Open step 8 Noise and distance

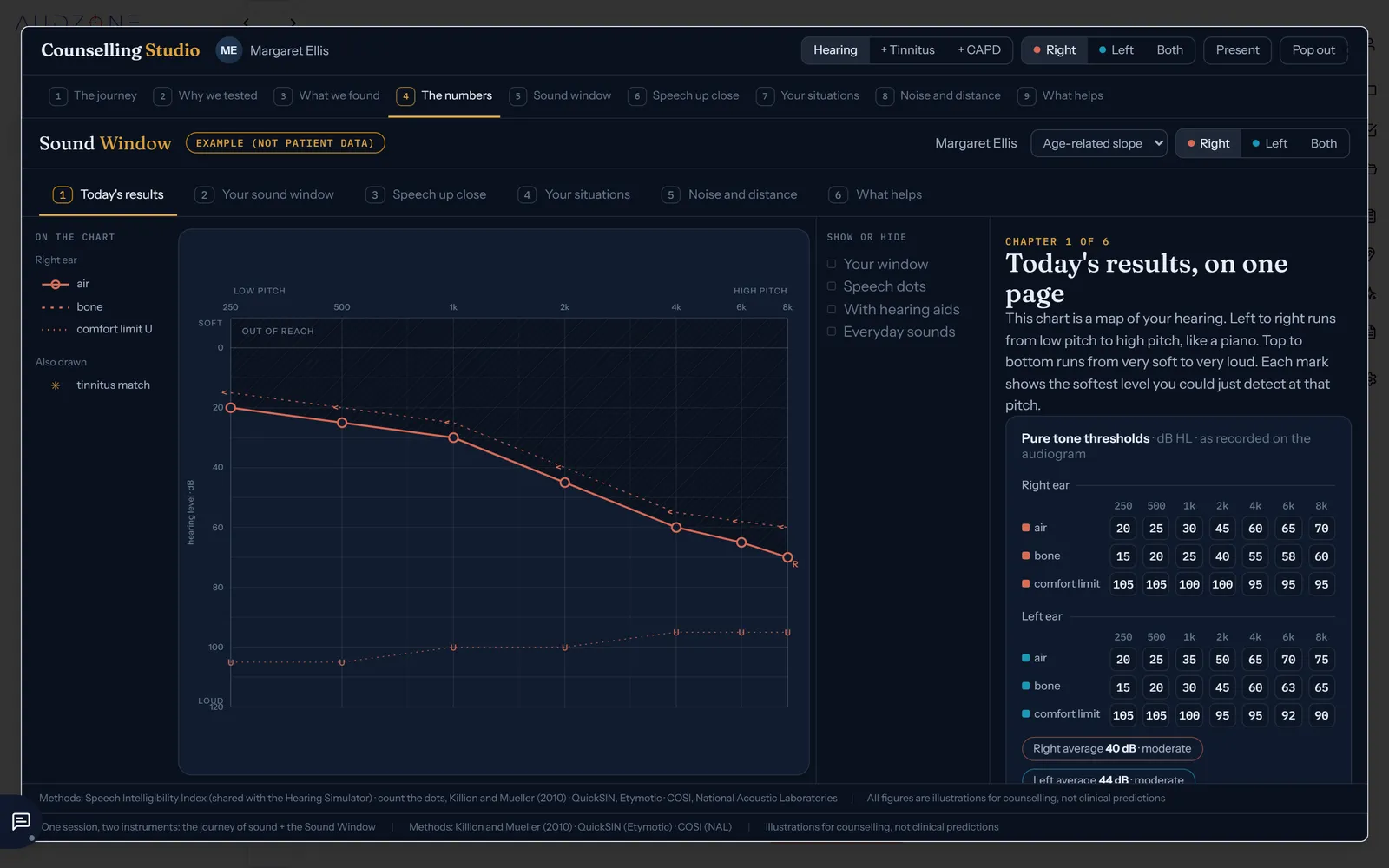click(x=938, y=95)
